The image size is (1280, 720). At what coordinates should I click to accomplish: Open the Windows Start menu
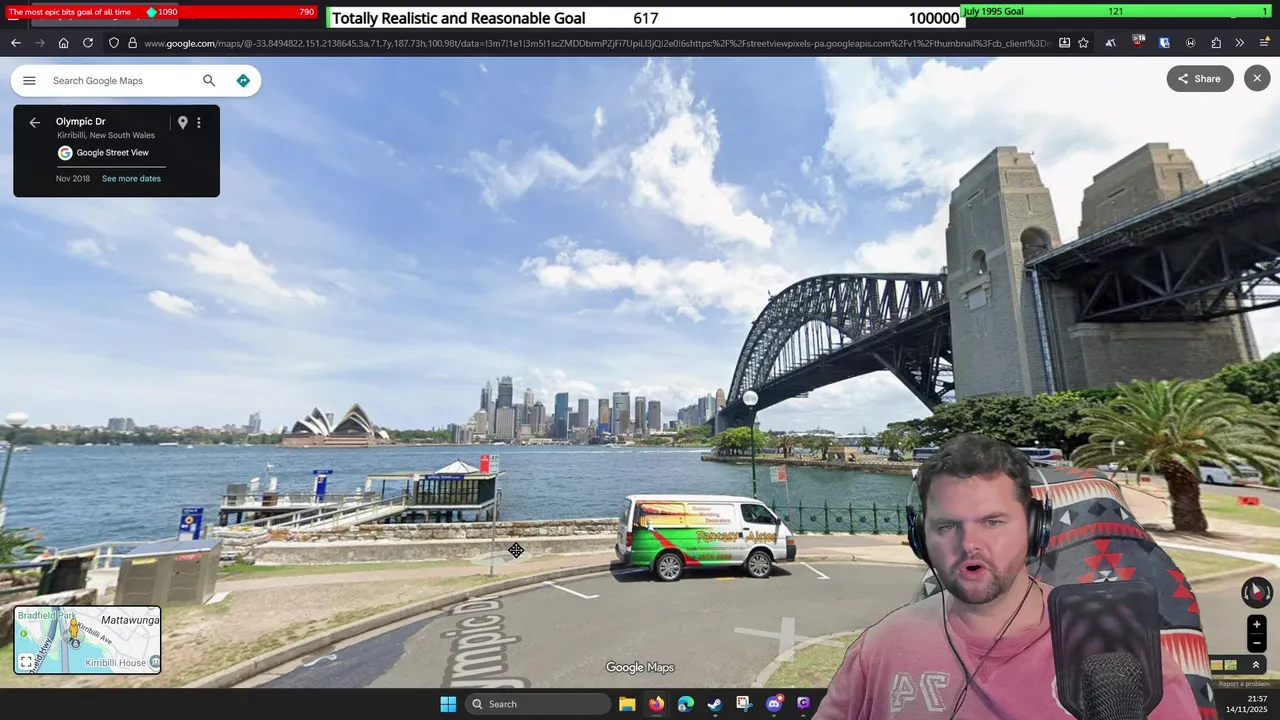click(448, 704)
